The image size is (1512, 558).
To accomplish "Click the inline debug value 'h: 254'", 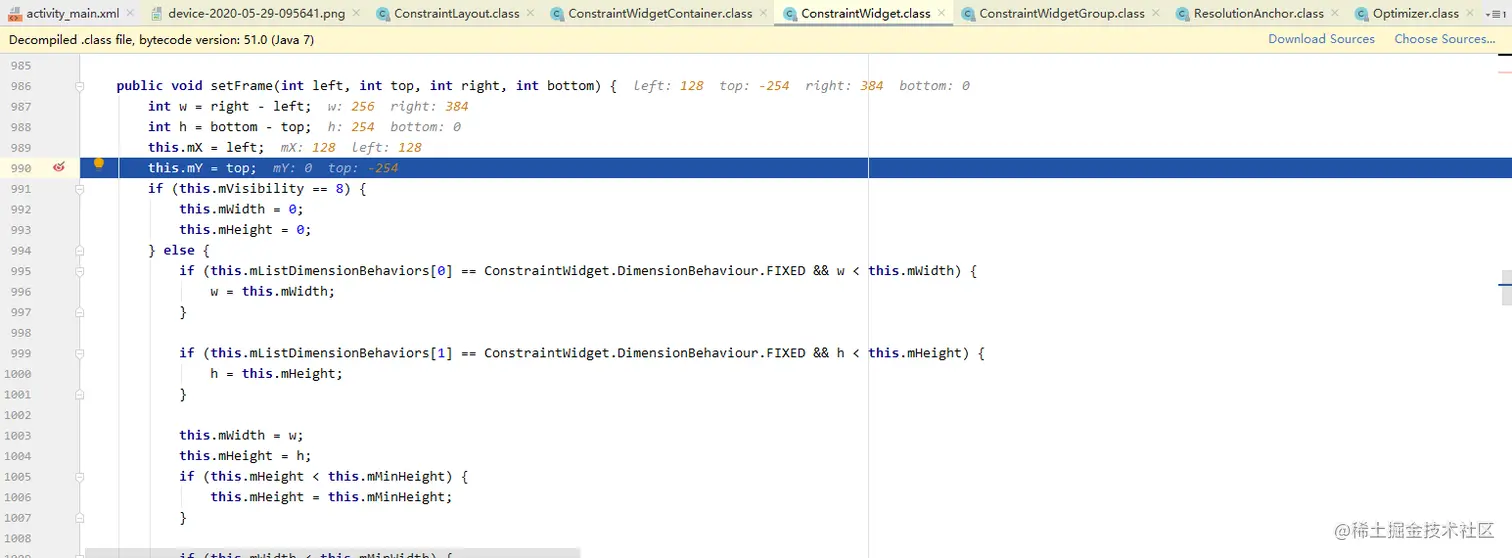I will coord(351,127).
